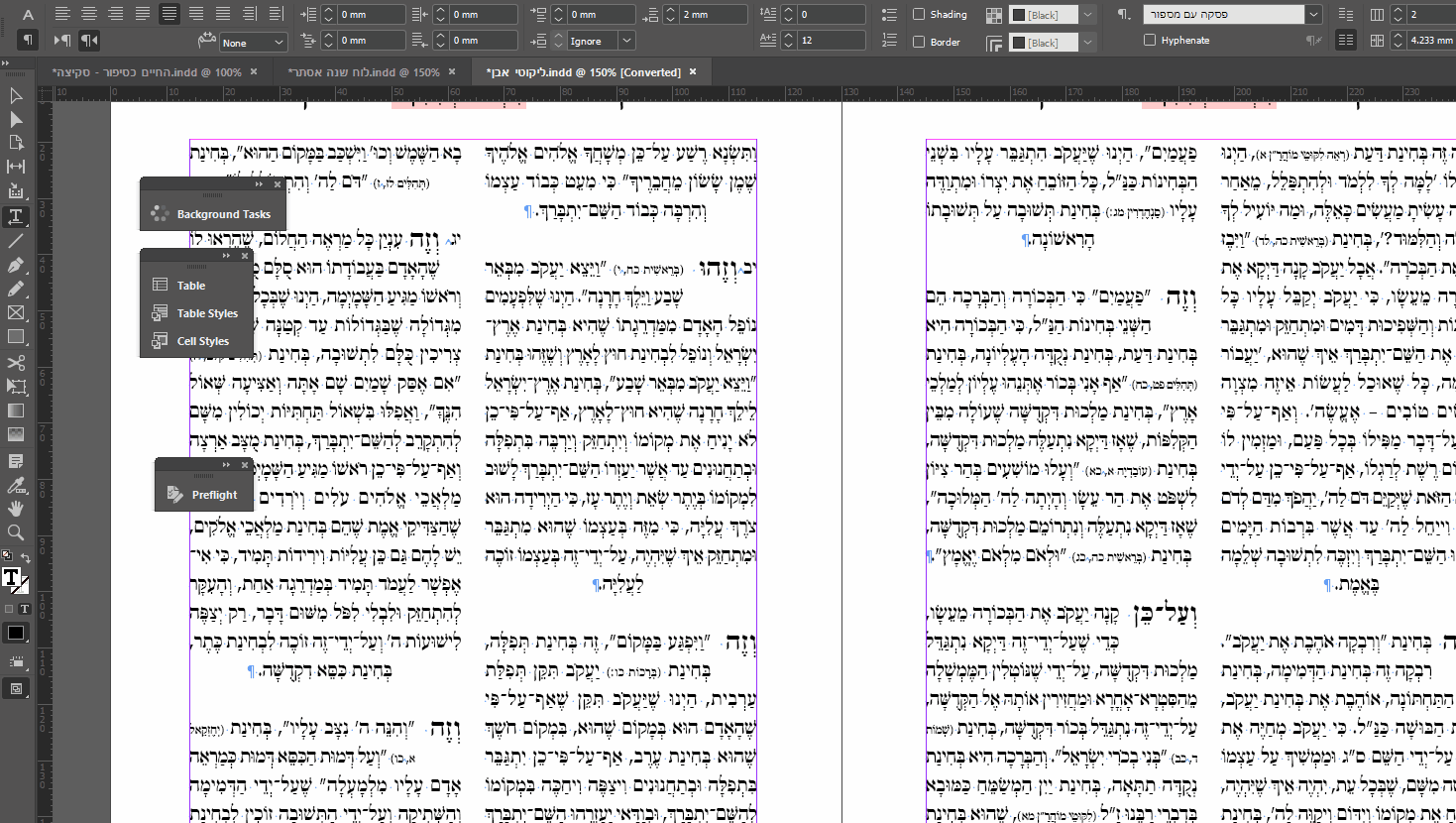Enable the Hyphenate checkbox
Viewport: 1456px width, 823px height.
coord(1148,40)
